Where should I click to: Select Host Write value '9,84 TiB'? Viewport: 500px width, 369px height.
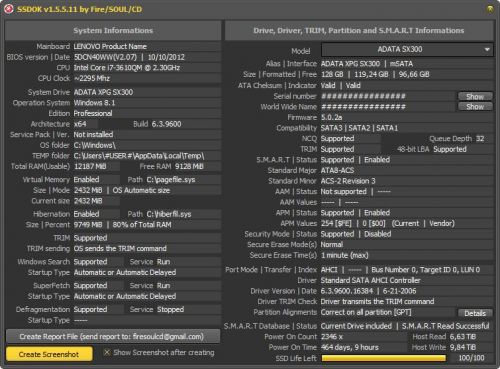tap(463, 347)
